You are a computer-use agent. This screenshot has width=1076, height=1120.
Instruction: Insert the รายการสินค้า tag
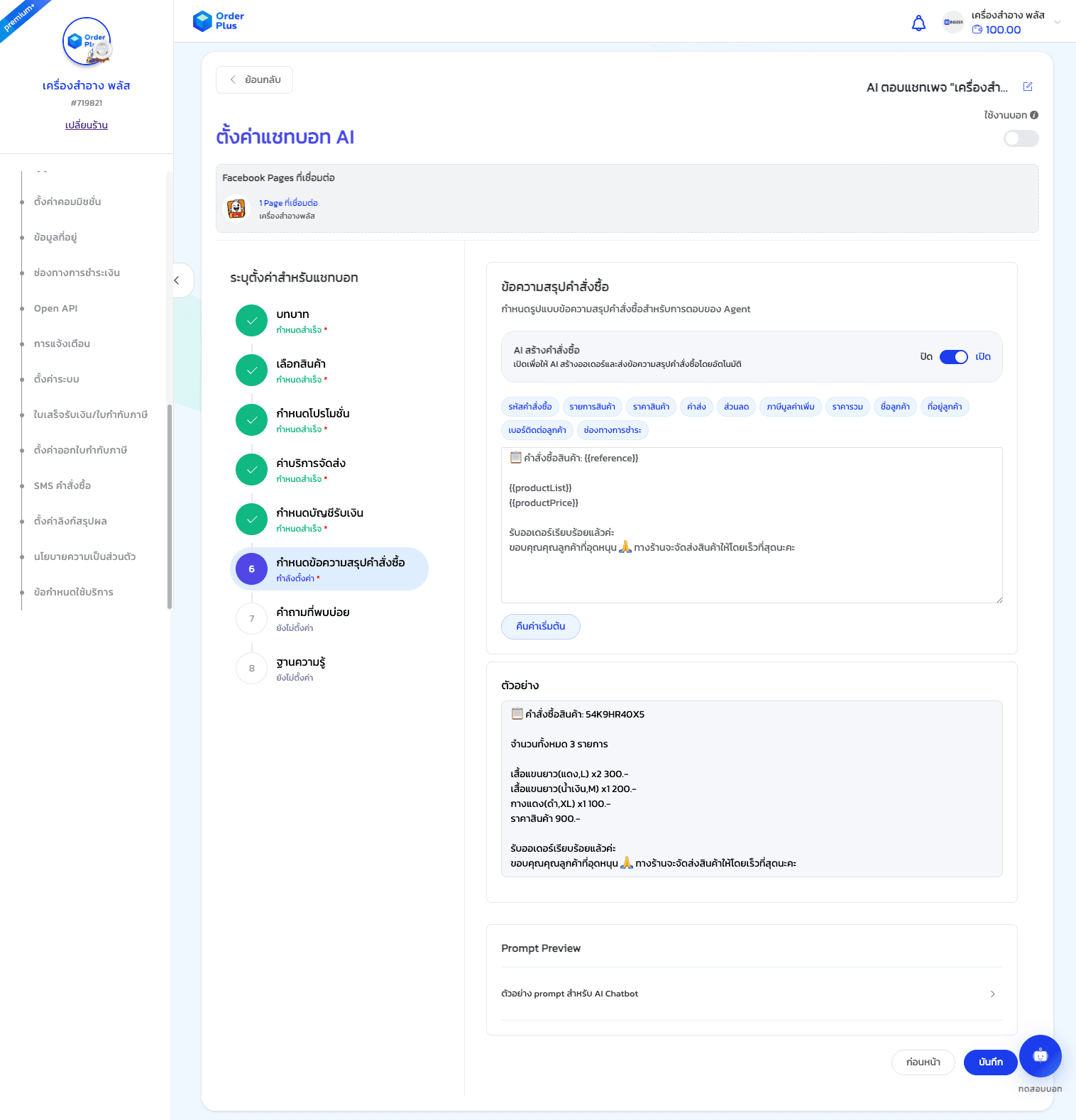click(592, 407)
